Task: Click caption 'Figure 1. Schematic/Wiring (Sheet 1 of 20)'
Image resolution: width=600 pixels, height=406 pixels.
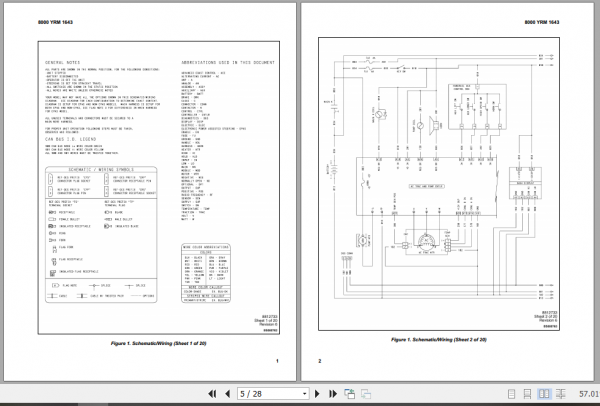Action: [158, 343]
